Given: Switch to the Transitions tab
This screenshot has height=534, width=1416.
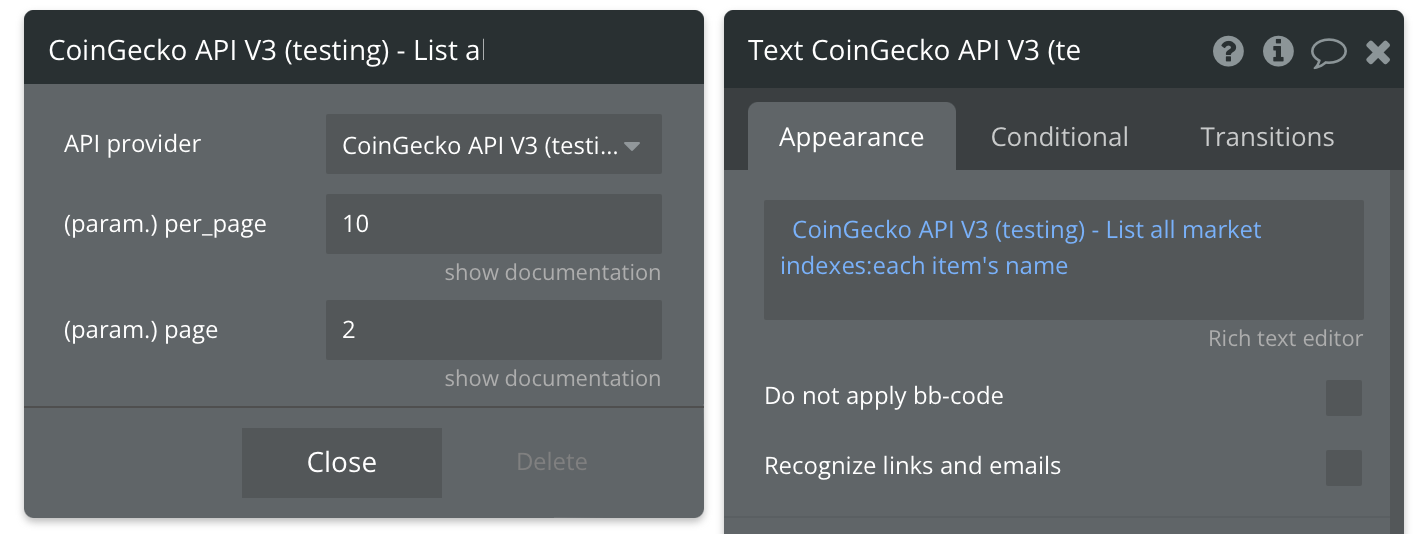Looking at the screenshot, I should [1267, 137].
